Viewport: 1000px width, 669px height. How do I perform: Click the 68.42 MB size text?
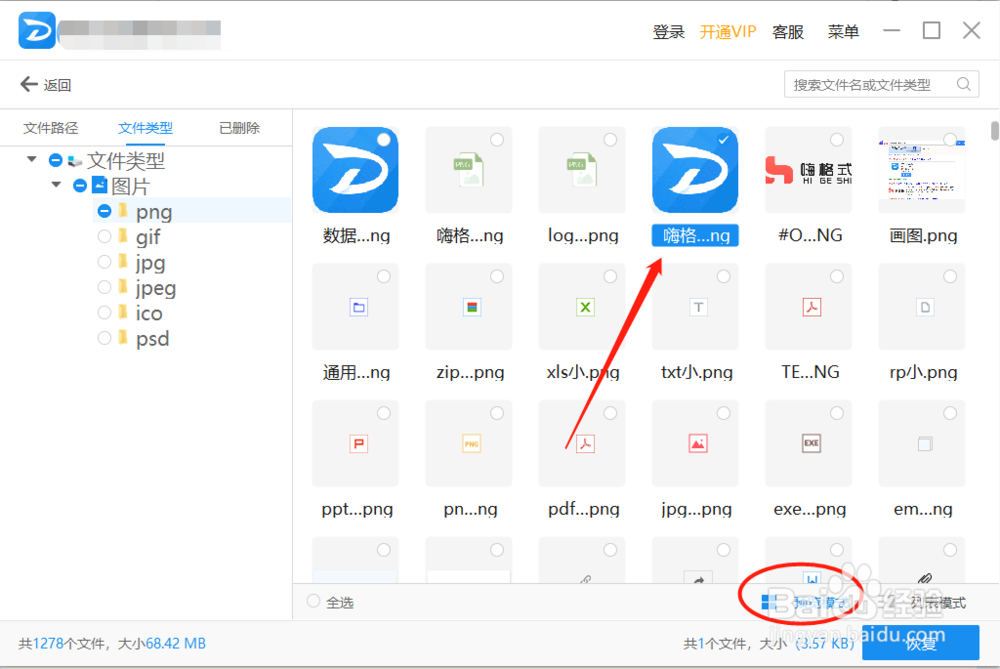click(x=175, y=643)
